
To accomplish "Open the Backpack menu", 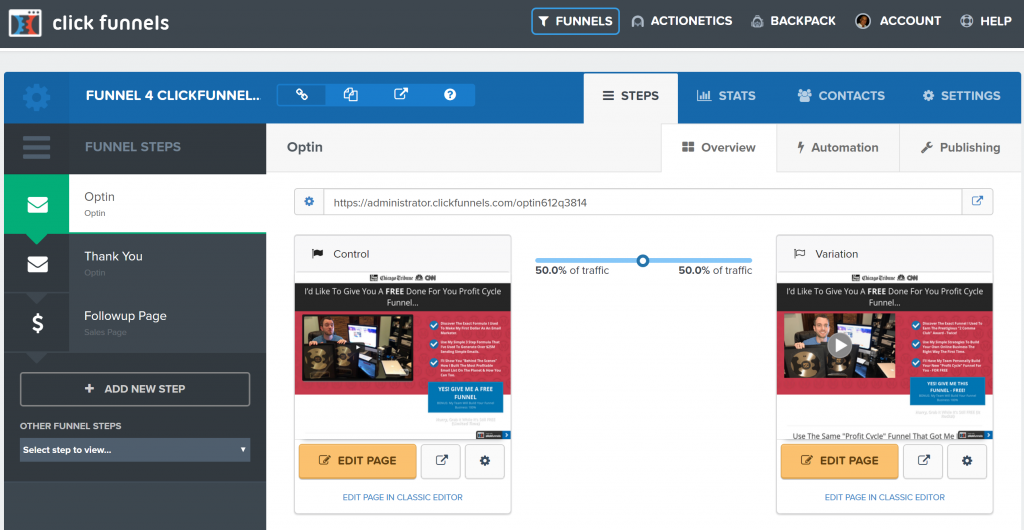I will click(x=793, y=21).
